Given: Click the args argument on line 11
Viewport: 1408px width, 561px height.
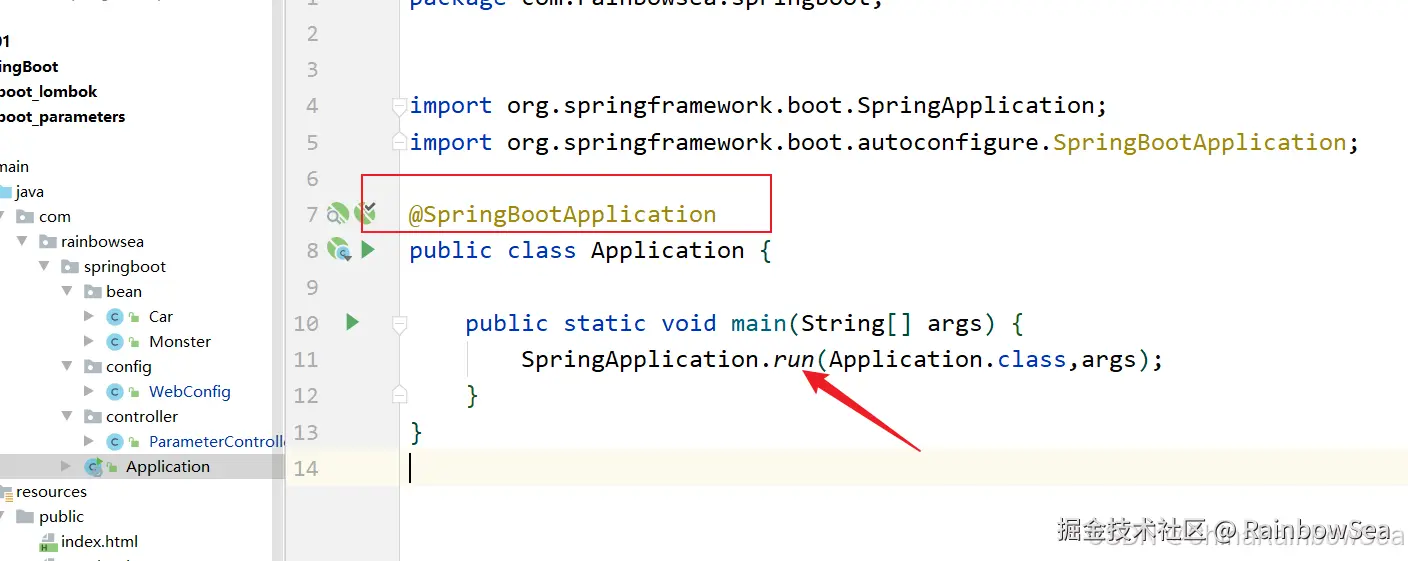Looking at the screenshot, I should [1109, 360].
